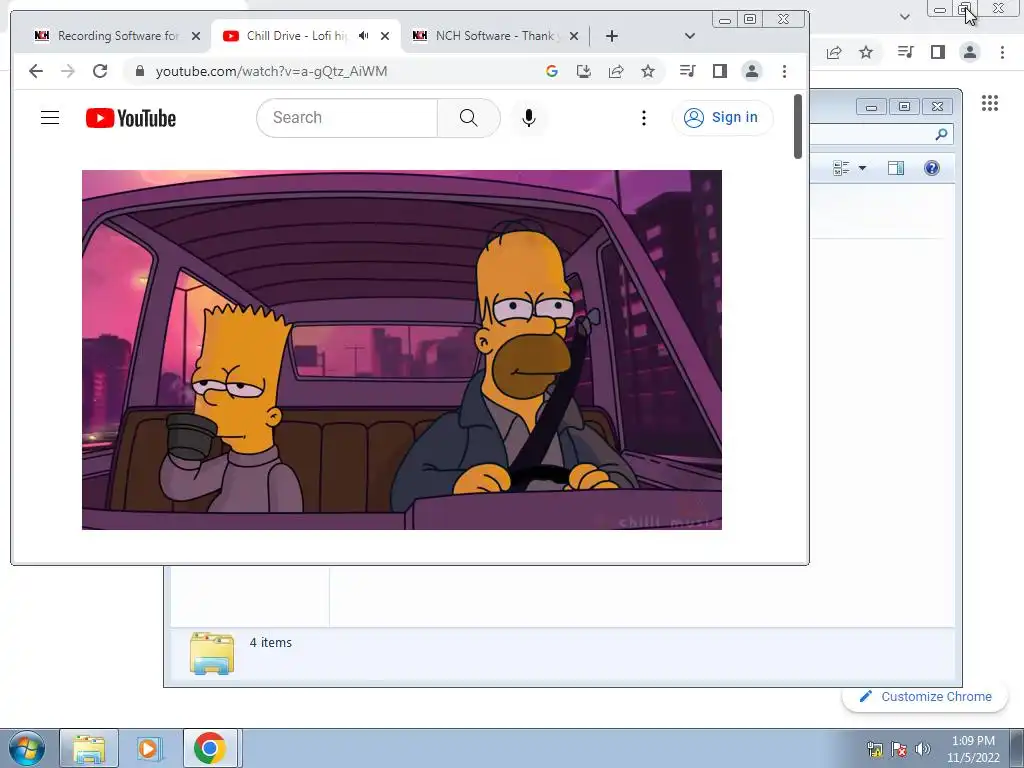Click the Explorer window maximize button
The image size is (1024, 768).
[x=904, y=106]
